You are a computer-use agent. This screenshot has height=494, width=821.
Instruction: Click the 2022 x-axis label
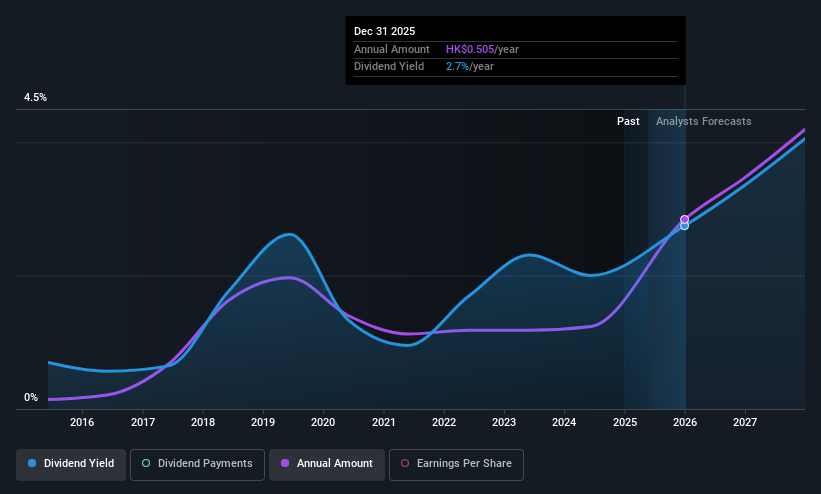click(444, 422)
